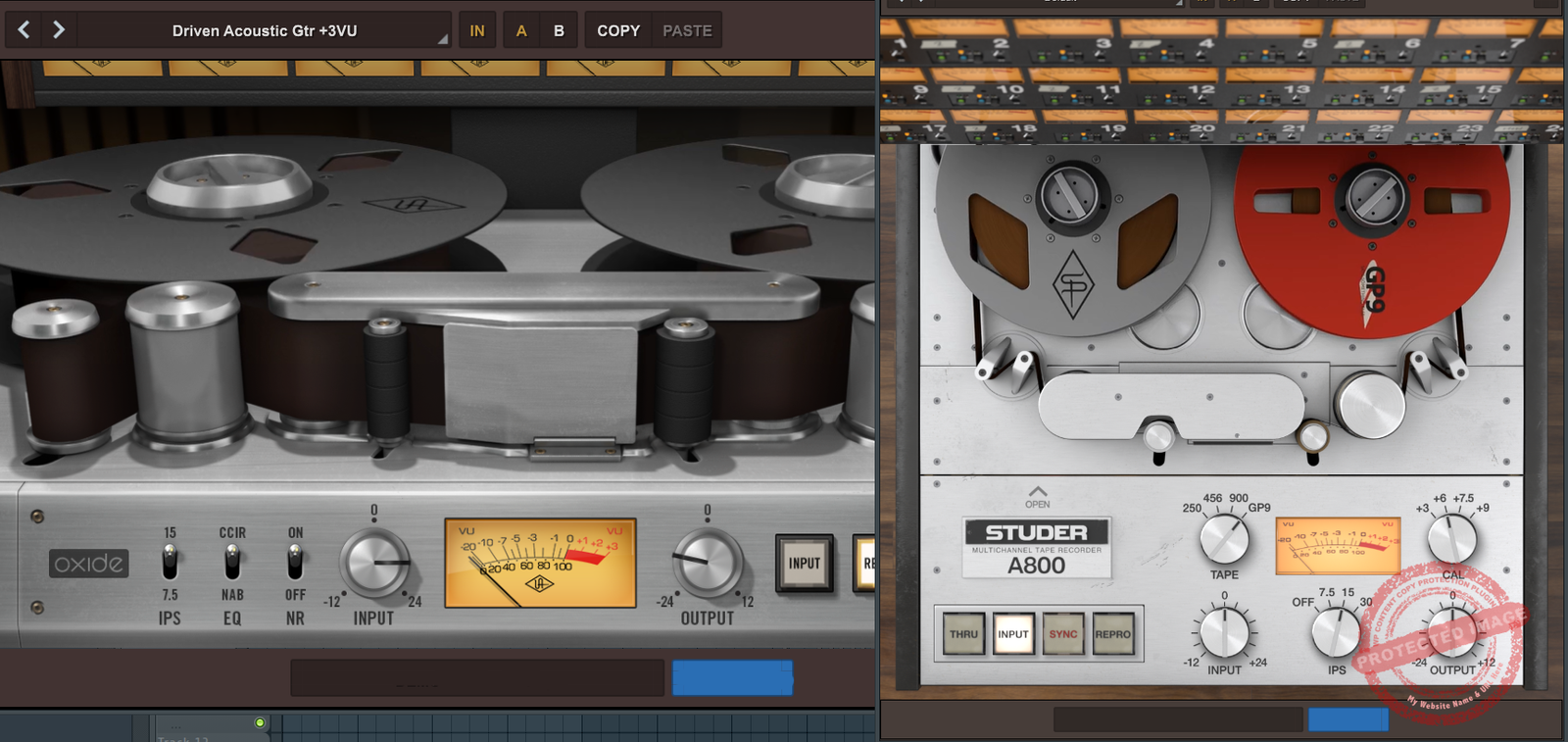Screen dimensions: 1568x742
Task: Click the blue button below Oxide plugin
Action: pyautogui.click(x=732, y=677)
